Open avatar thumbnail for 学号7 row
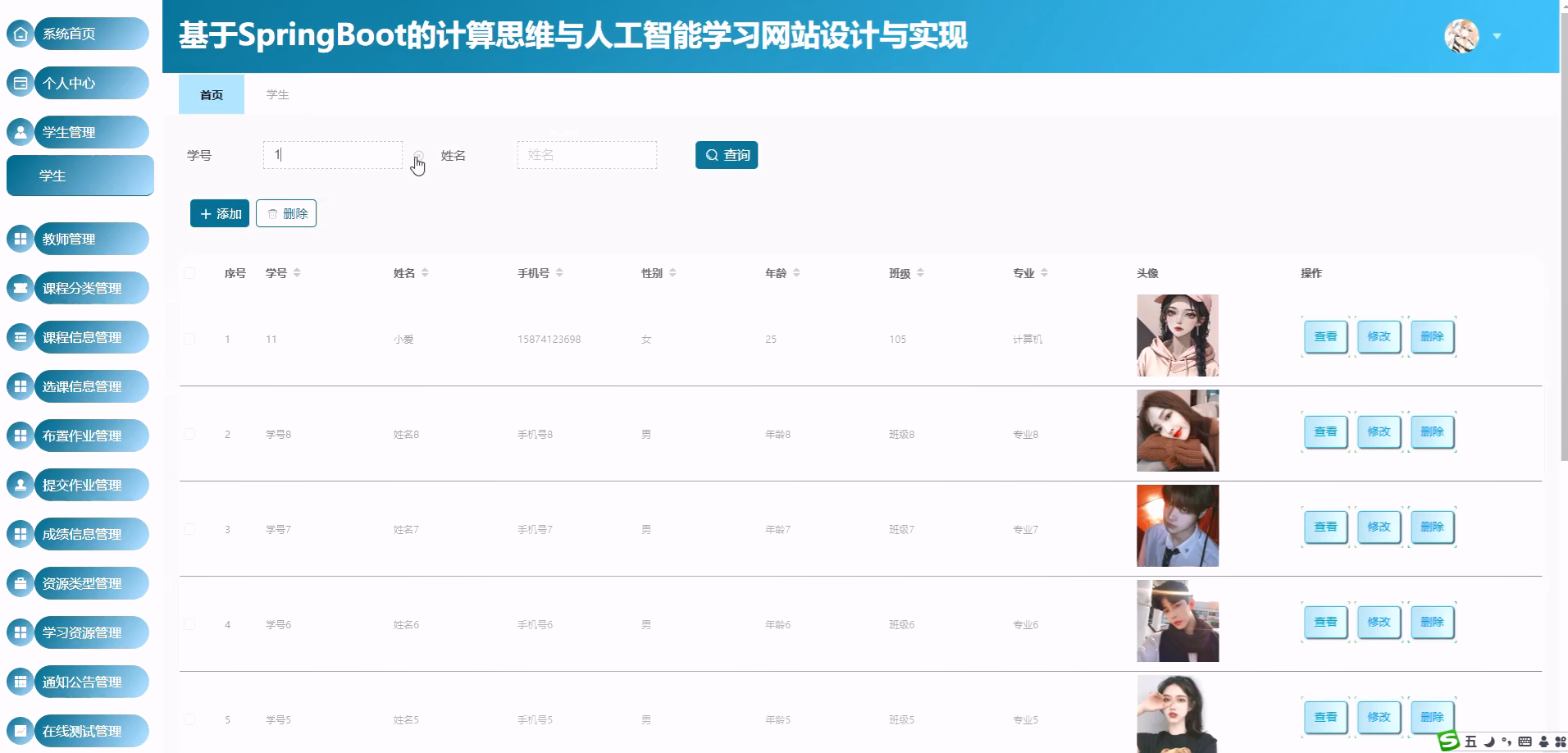1568x753 pixels. pyautogui.click(x=1178, y=526)
